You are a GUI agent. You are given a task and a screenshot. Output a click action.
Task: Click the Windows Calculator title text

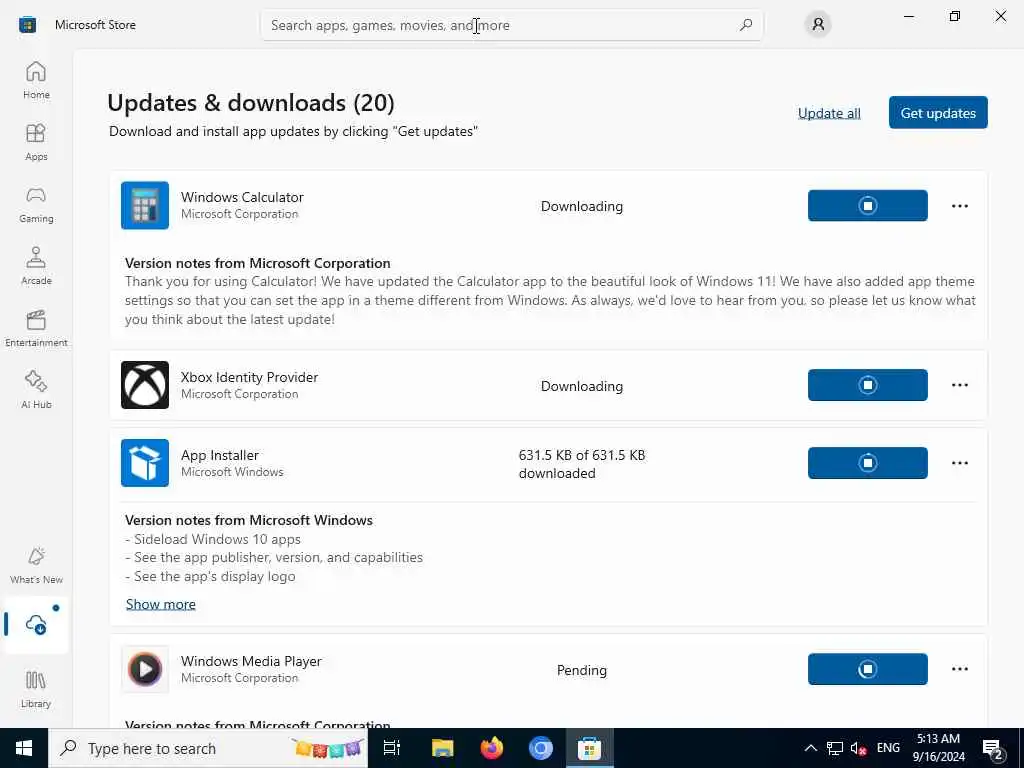click(242, 197)
